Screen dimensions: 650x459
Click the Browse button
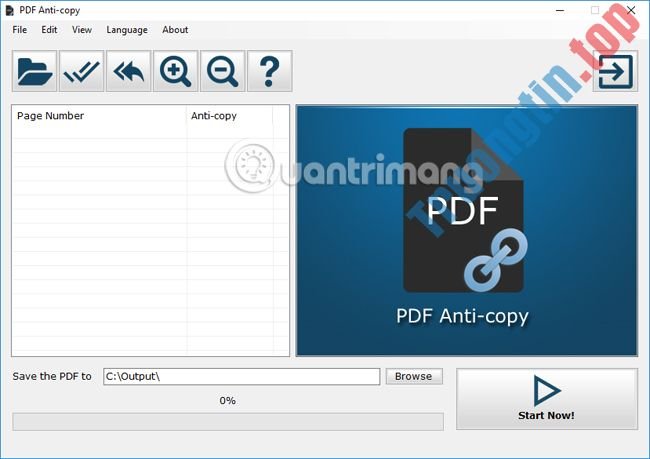pyautogui.click(x=414, y=376)
